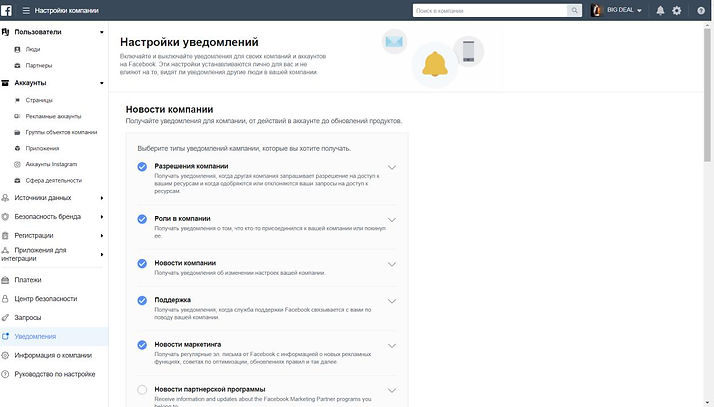Screen dimensions: 714x407
Task: Click the BIG DEAL company avatar
Action: [x=596, y=10]
